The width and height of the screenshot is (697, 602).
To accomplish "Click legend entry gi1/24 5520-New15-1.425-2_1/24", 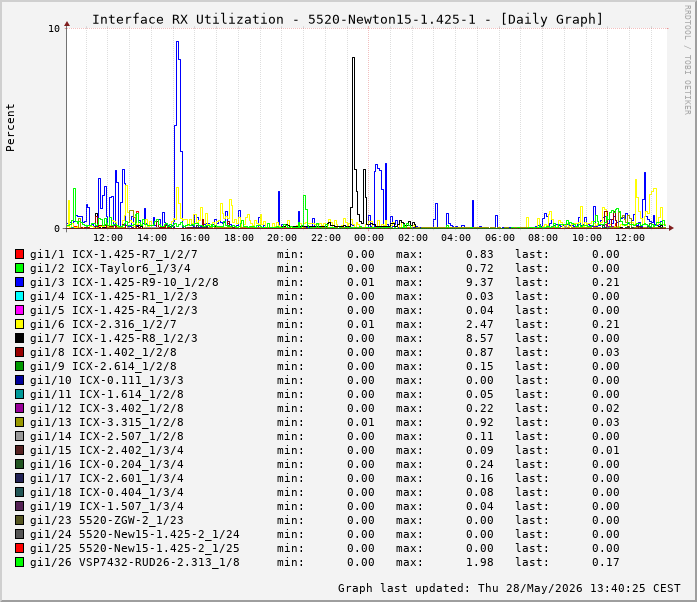I will pyautogui.click(x=135, y=534).
